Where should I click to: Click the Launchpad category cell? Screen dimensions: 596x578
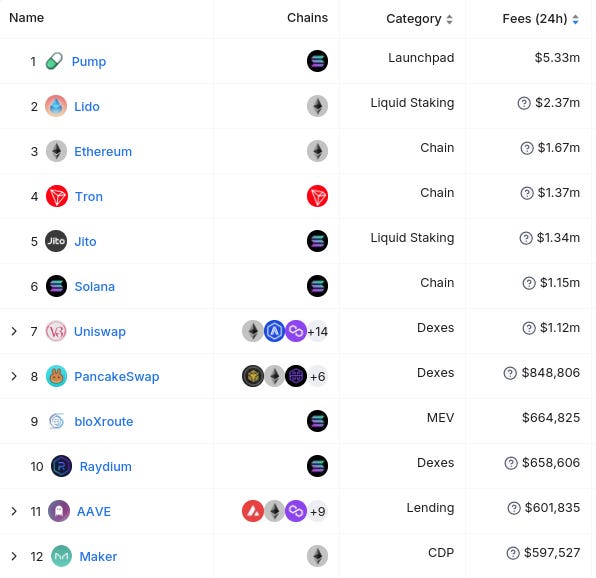coord(421,58)
